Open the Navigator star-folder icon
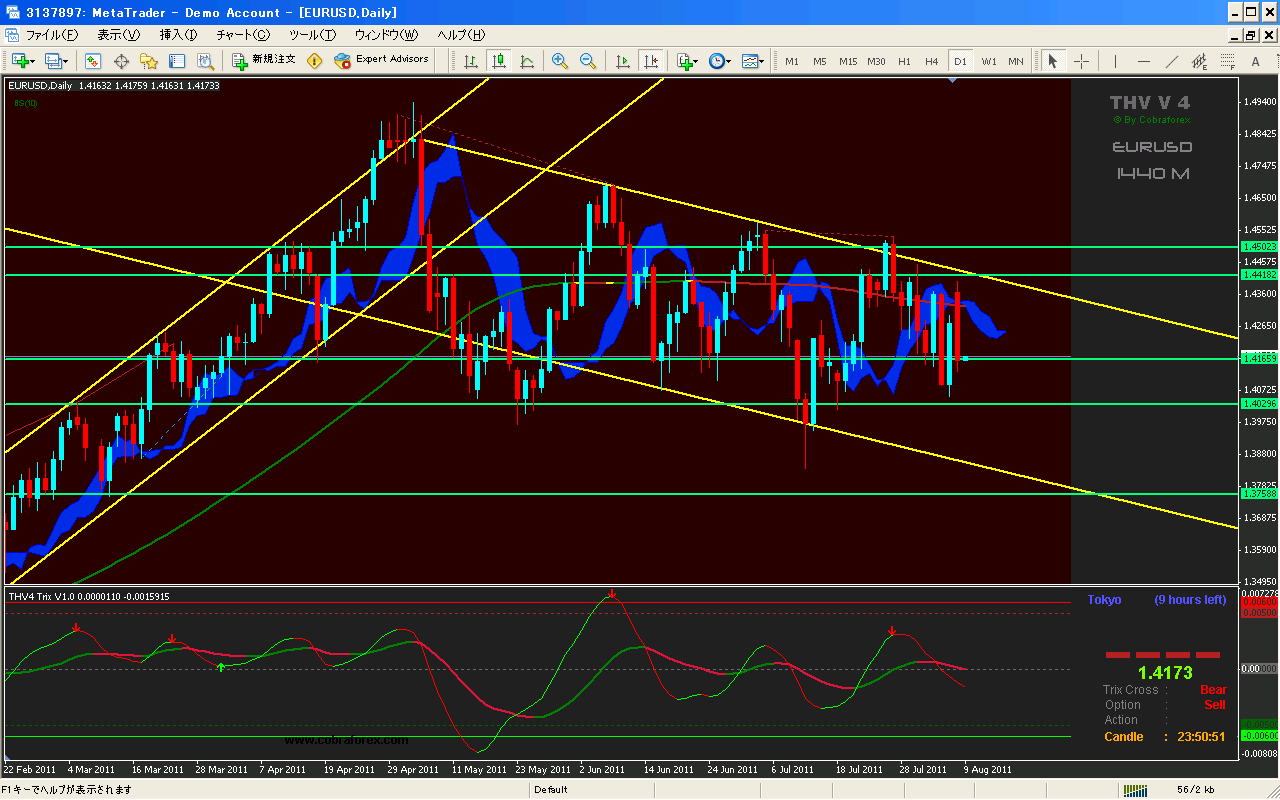Image resolution: width=1280 pixels, height=800 pixels. click(148, 61)
